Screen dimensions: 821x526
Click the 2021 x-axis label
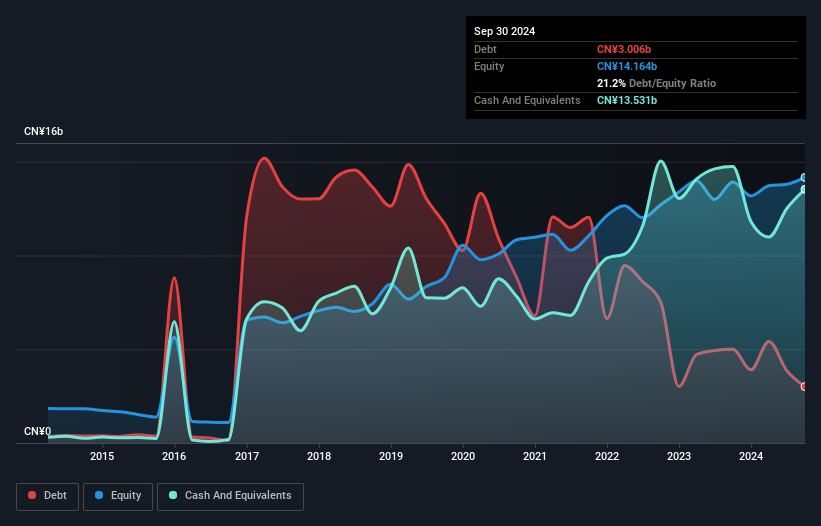click(x=535, y=456)
